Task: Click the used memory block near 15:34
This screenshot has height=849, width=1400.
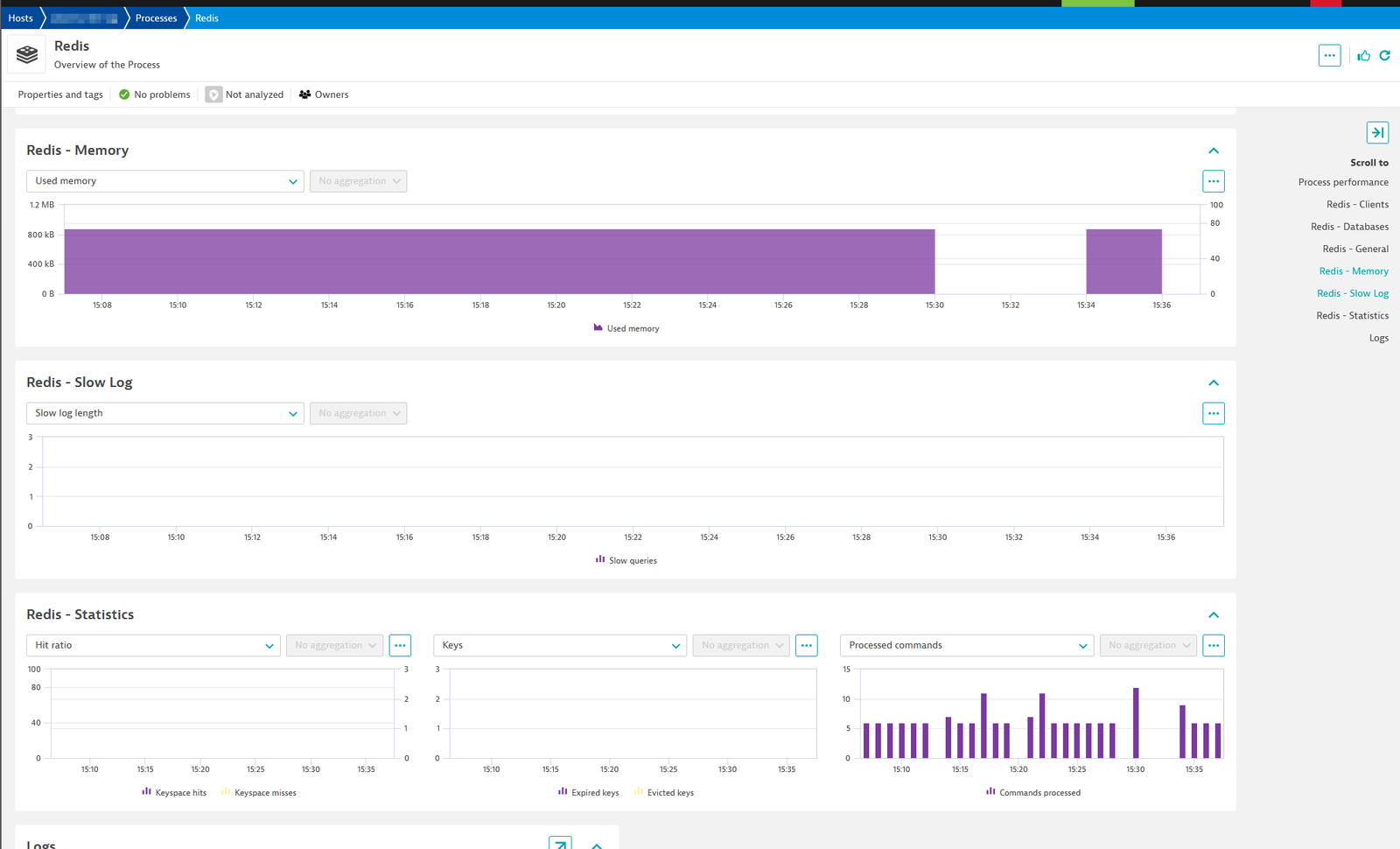Action: tap(1123, 262)
